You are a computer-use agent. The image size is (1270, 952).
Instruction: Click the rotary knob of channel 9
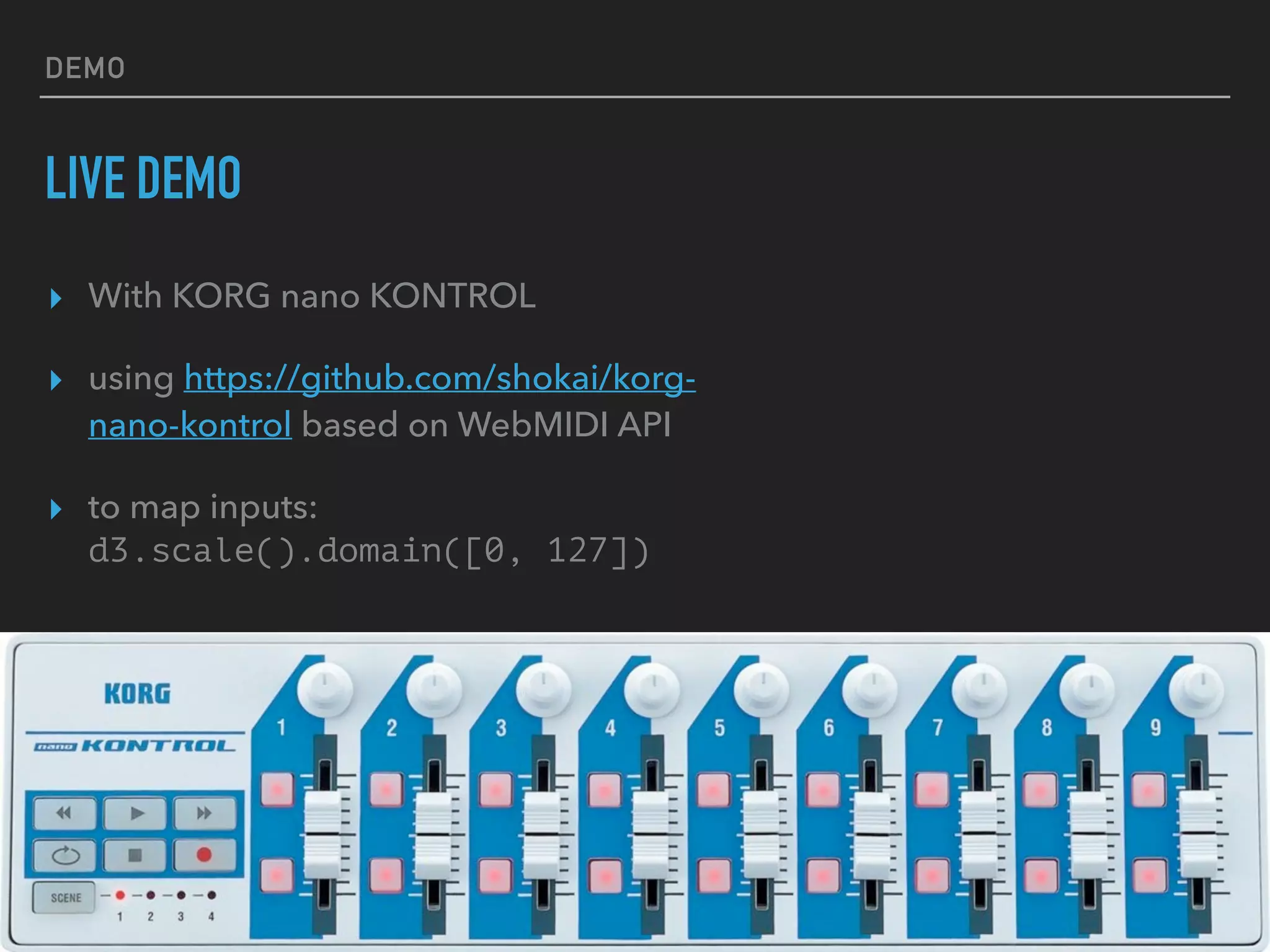pos(1197,689)
